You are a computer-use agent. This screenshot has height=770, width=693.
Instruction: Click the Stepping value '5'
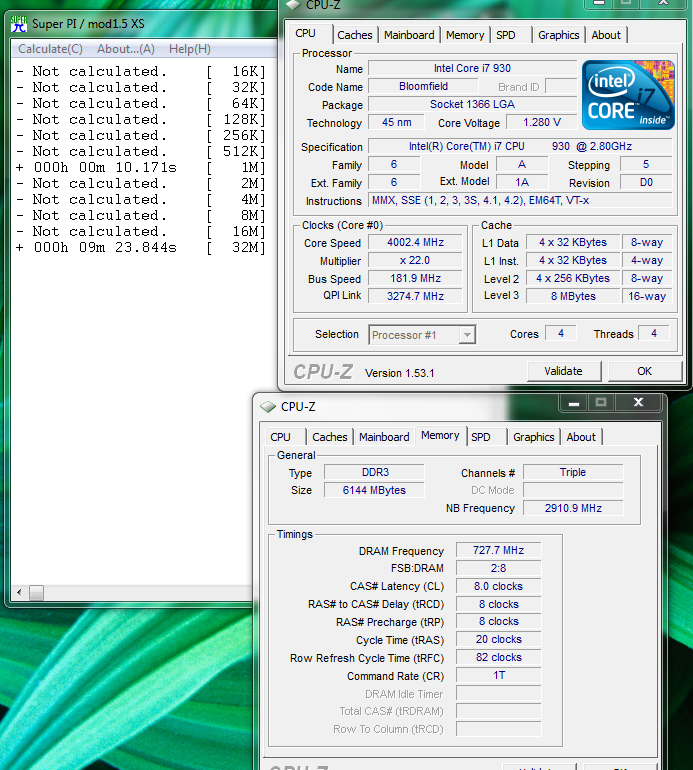[646, 165]
